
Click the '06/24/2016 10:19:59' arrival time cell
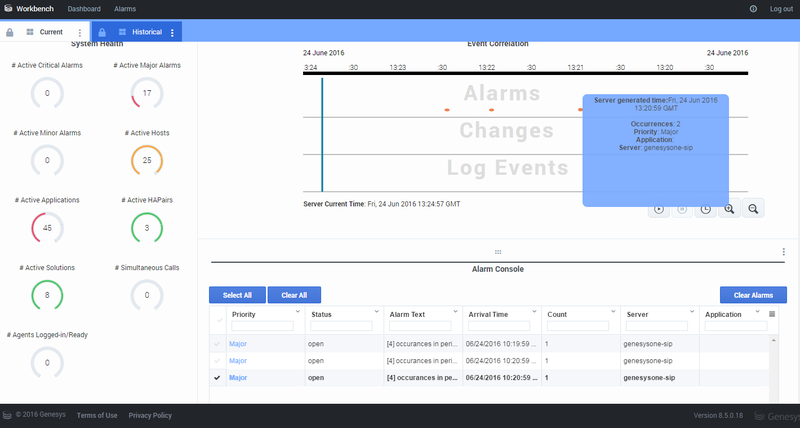pos(501,344)
